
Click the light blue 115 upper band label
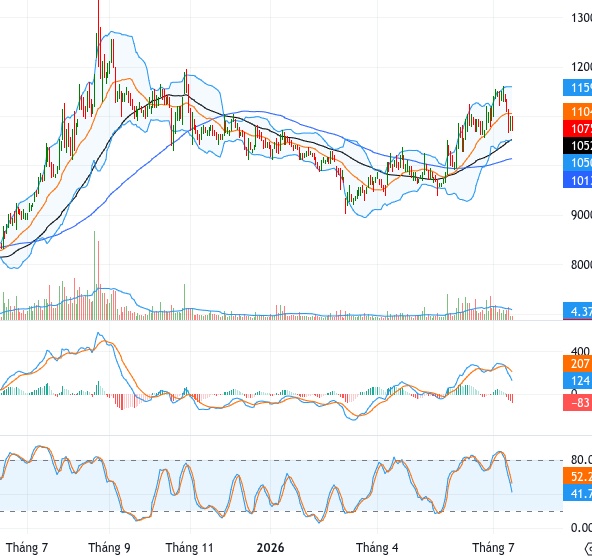click(577, 88)
